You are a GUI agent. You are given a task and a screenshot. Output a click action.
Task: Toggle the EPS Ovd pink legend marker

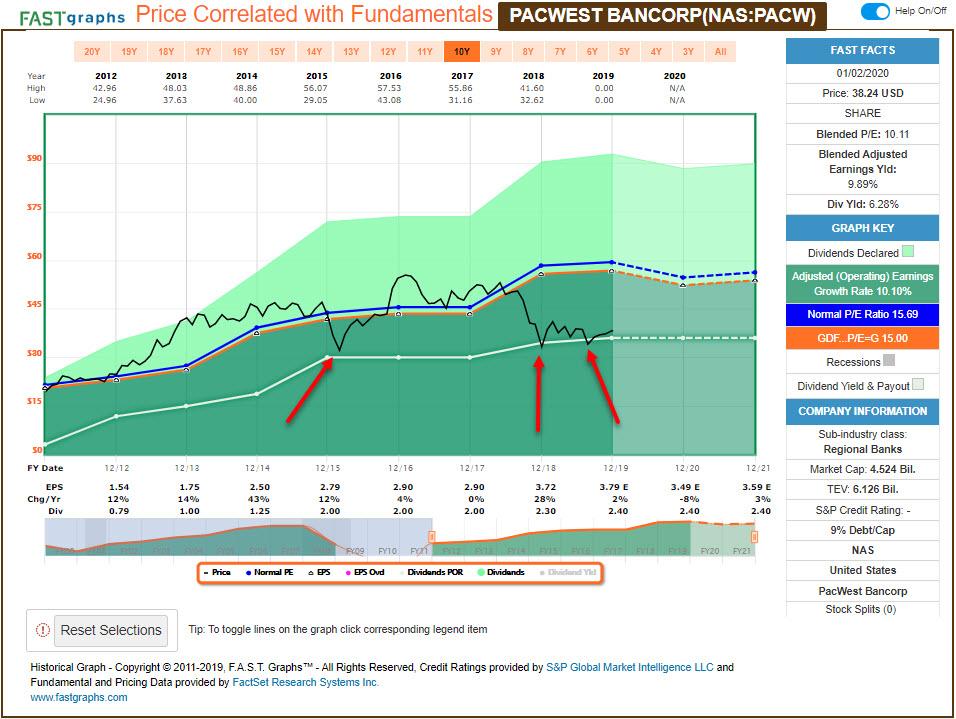pyautogui.click(x=348, y=572)
